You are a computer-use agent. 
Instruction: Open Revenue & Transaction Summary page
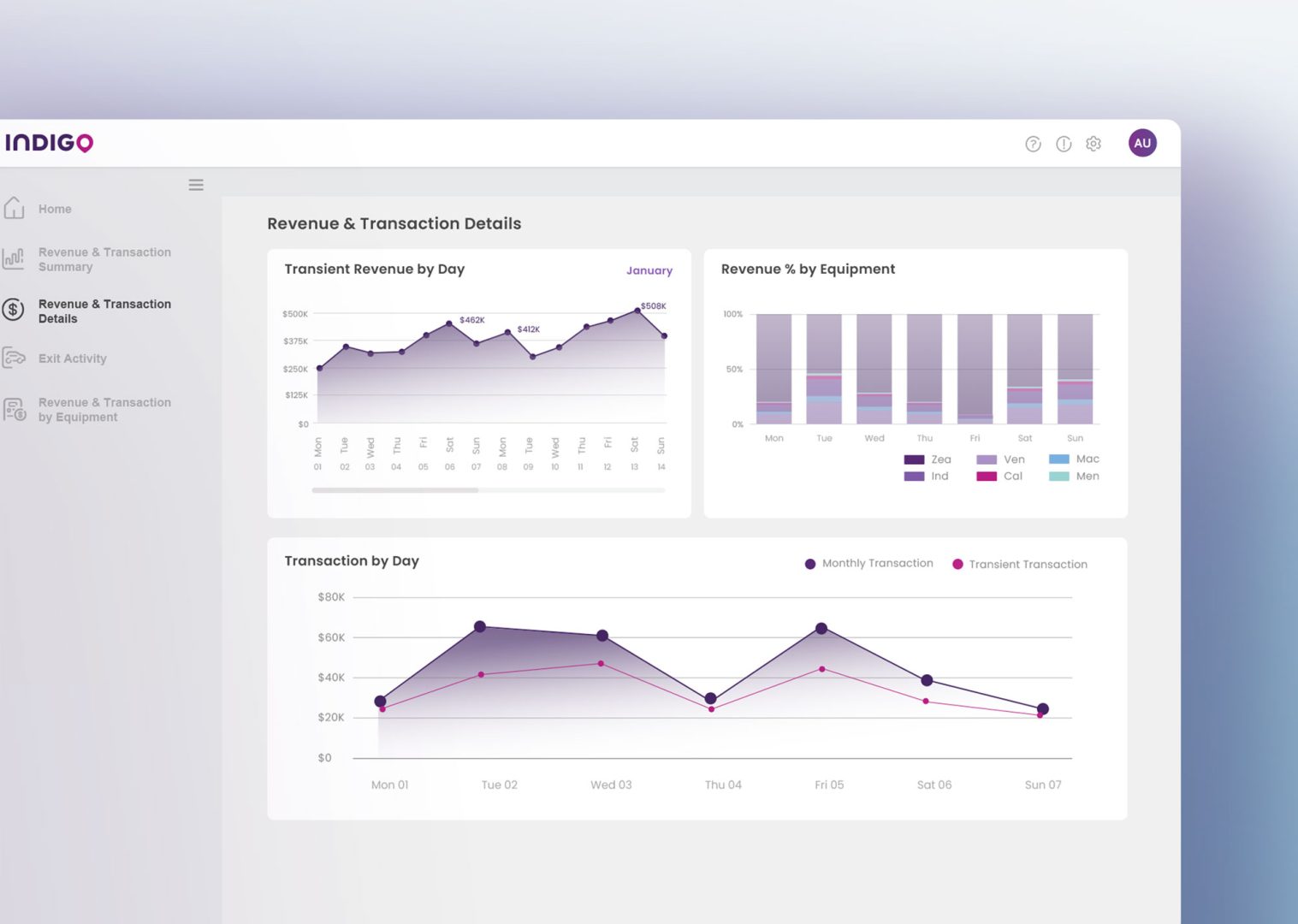click(104, 259)
